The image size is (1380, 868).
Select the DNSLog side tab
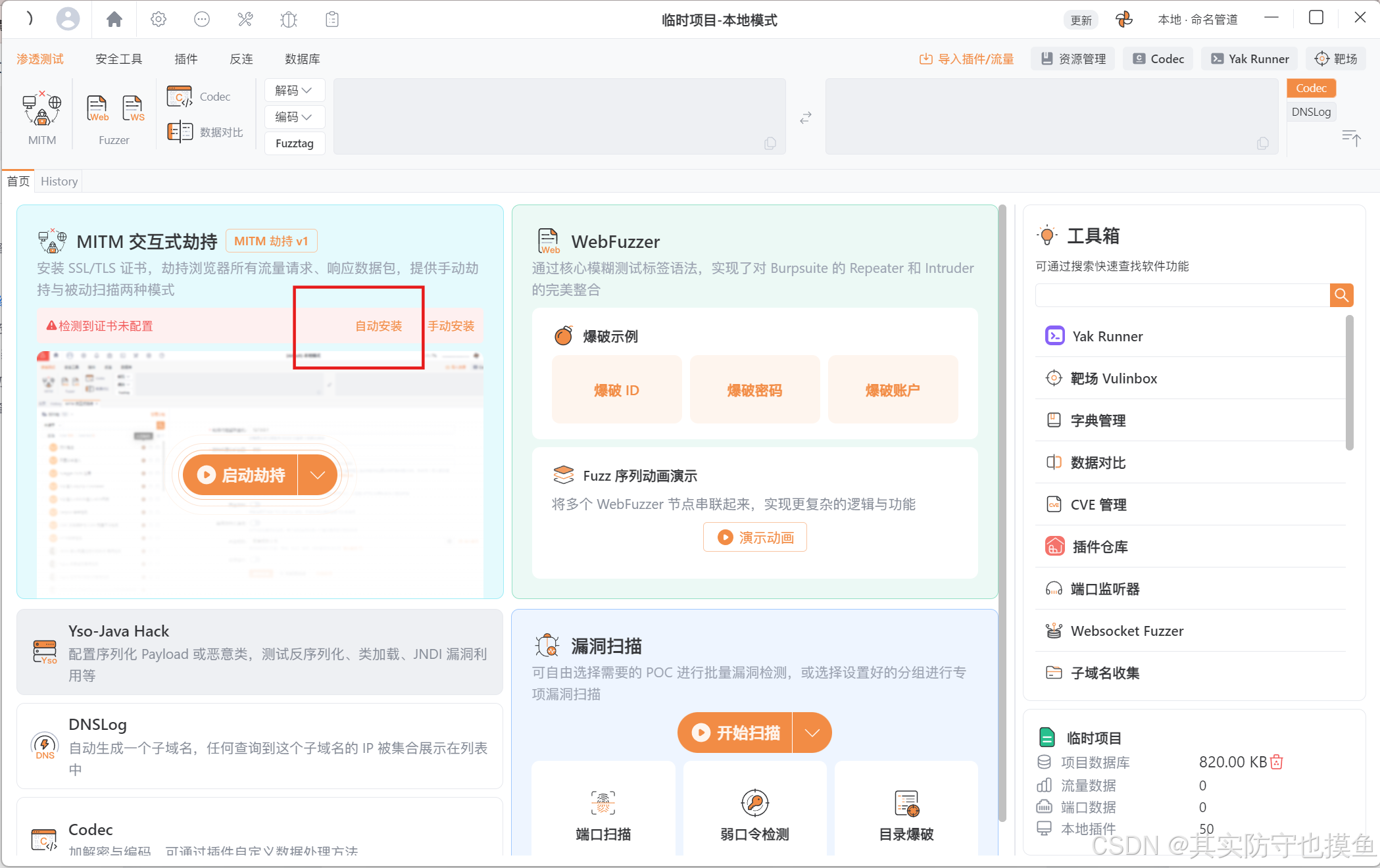1311,112
